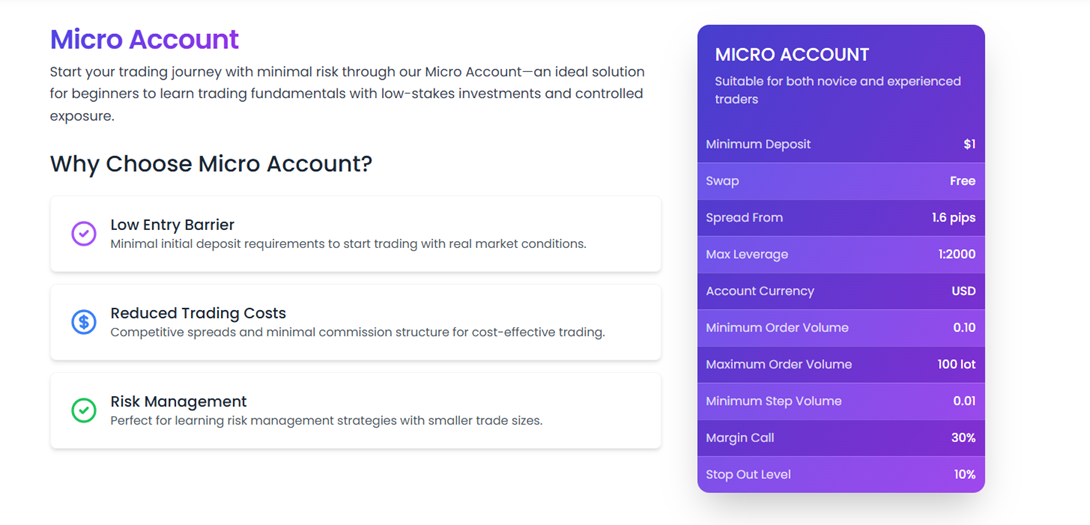Select the Minimum Deposit row
1090x525 pixels.
click(x=841, y=144)
